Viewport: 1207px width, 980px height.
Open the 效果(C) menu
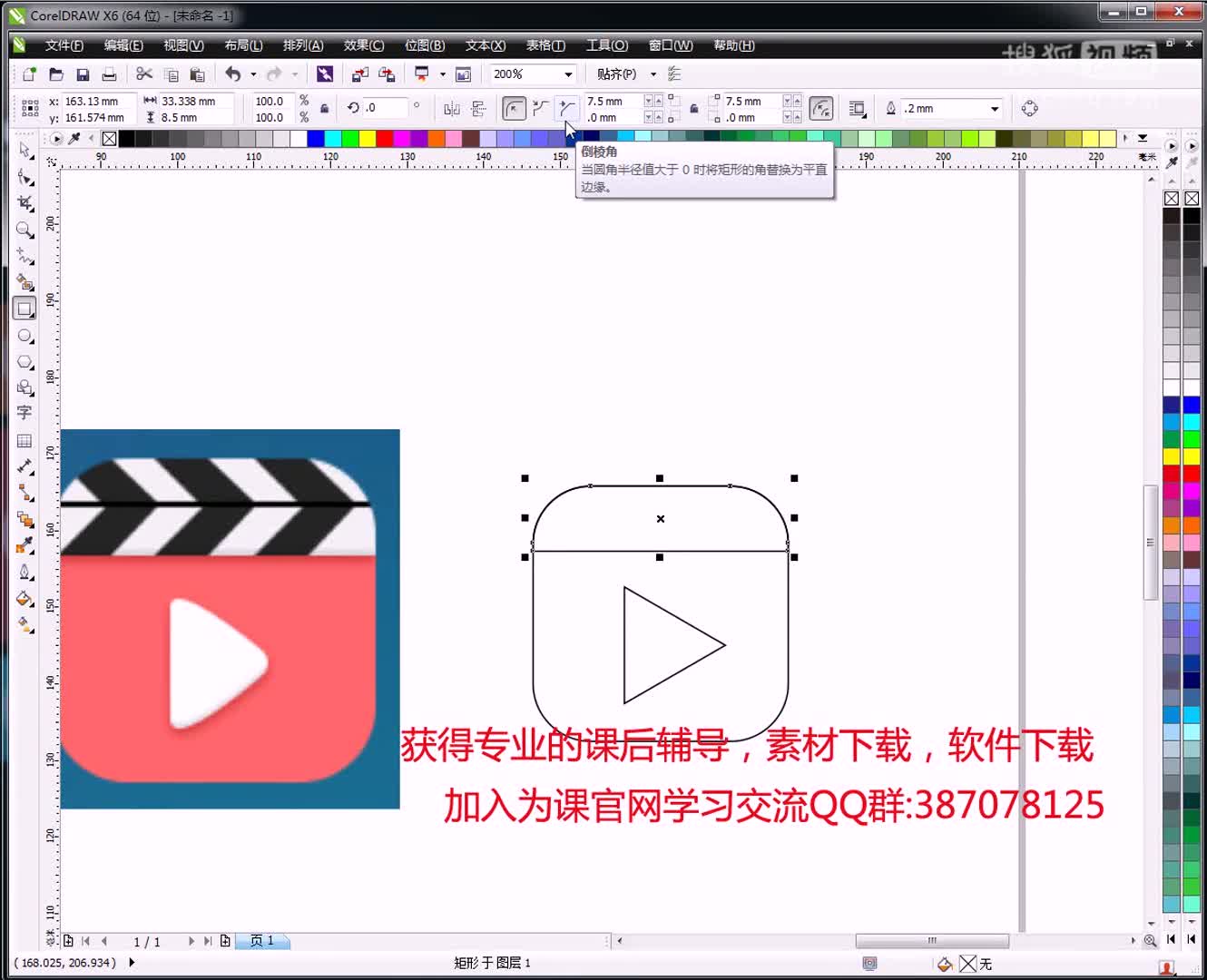[364, 45]
